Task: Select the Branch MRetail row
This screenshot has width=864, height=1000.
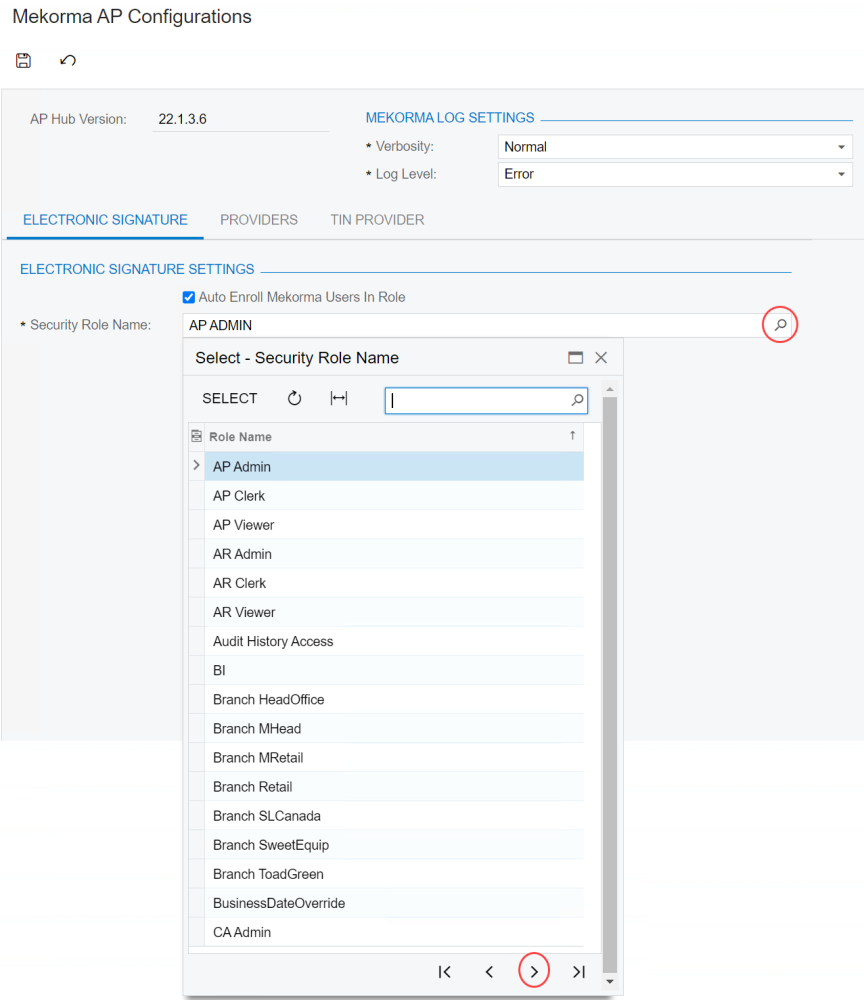Action: tap(394, 758)
